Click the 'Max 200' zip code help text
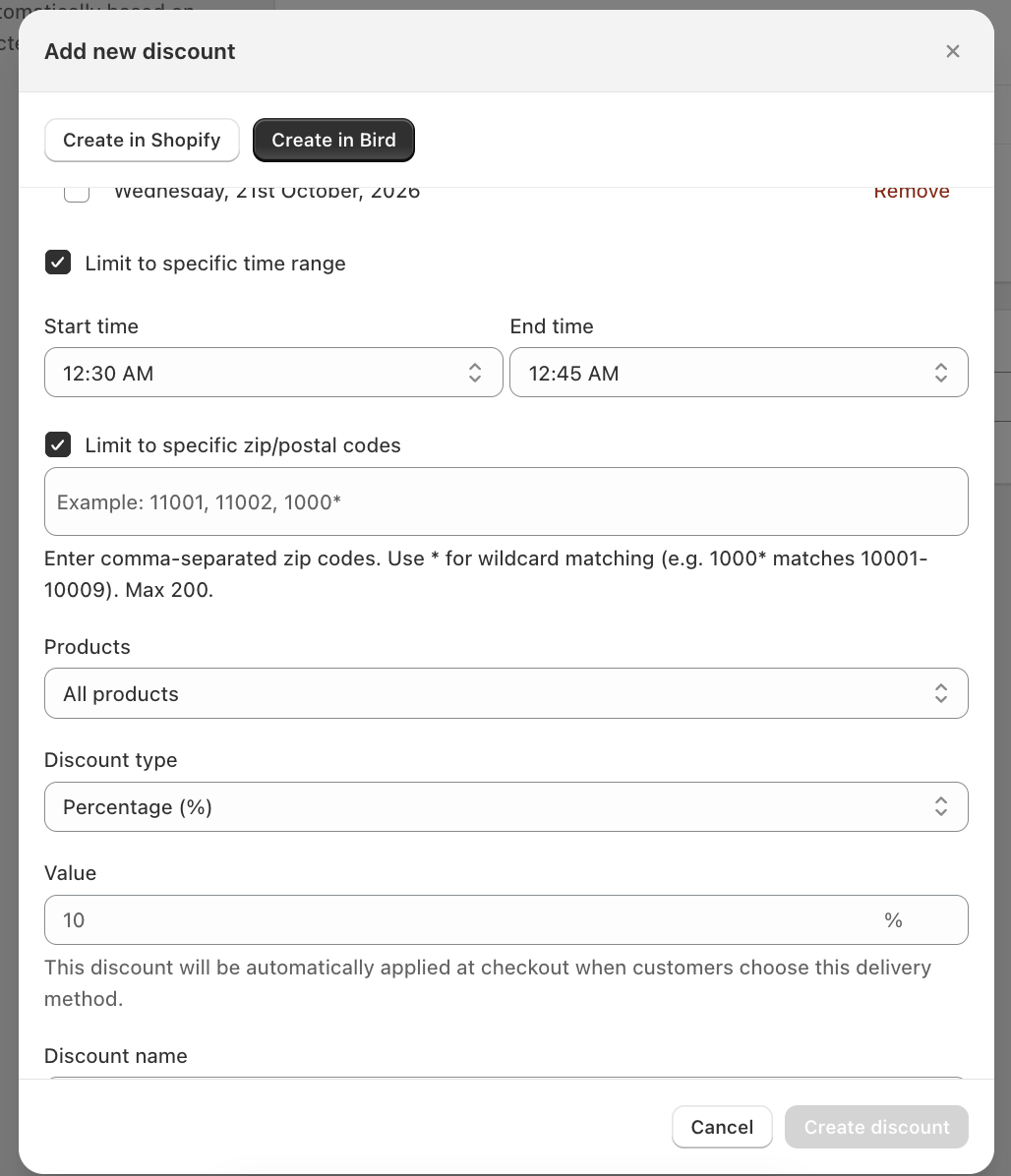The width and height of the screenshot is (1011, 1176). (x=486, y=574)
